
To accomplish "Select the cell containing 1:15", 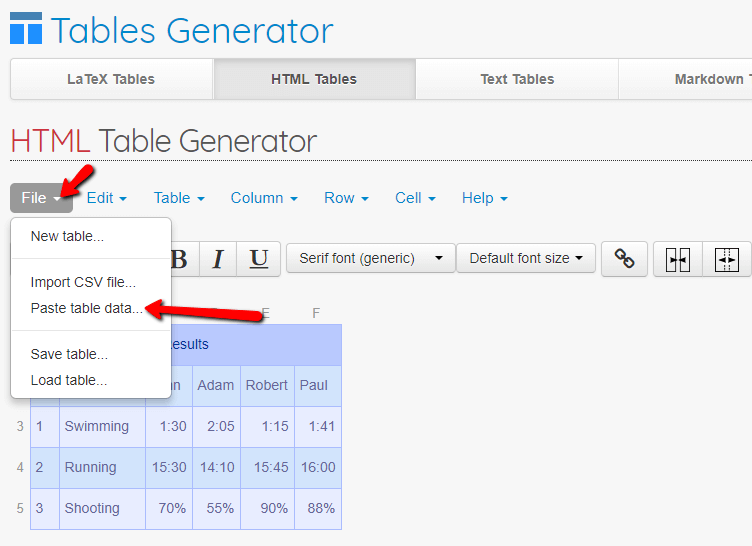I will pos(267,427).
